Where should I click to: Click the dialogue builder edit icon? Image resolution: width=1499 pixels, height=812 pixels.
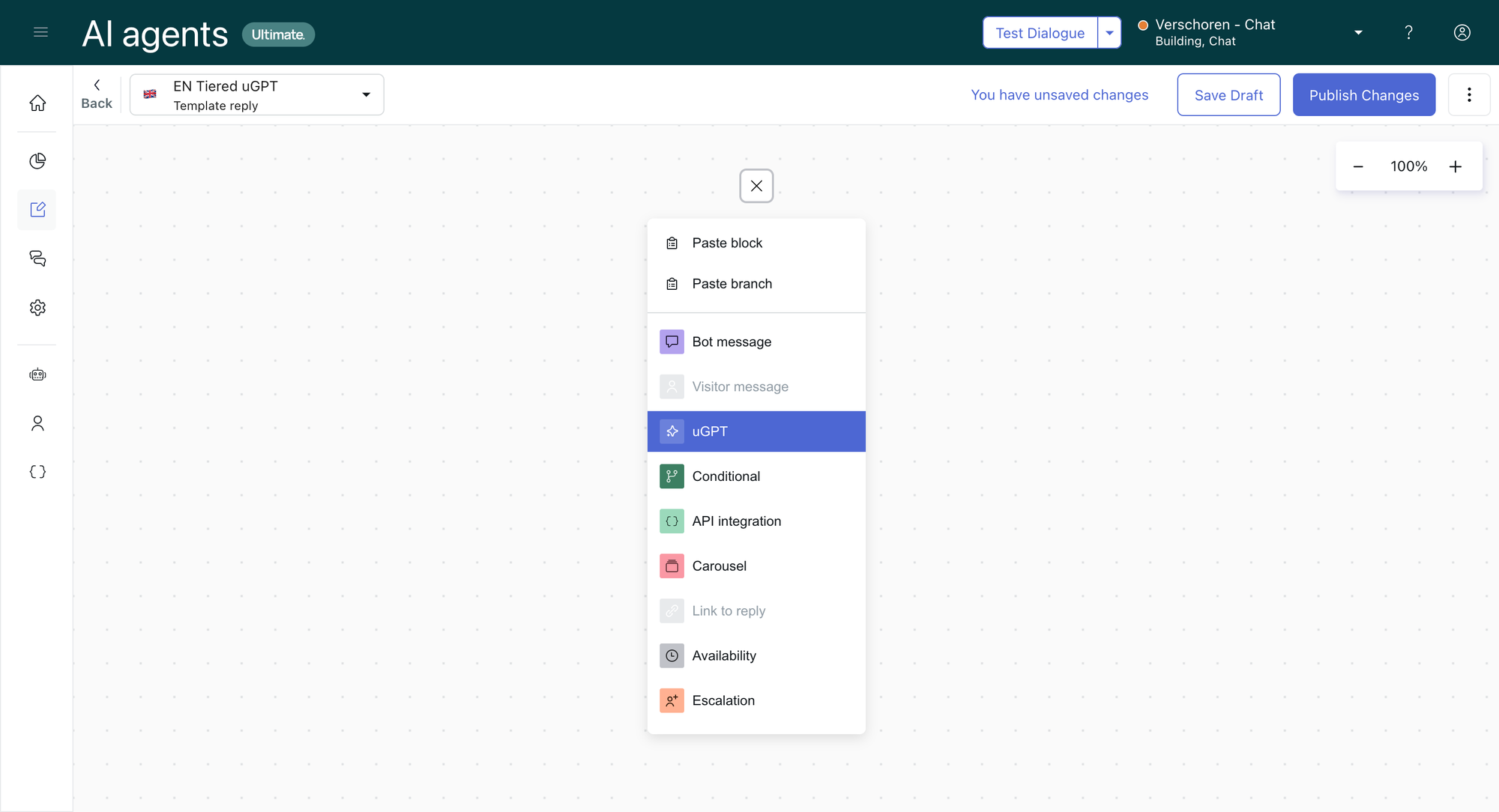point(37,210)
